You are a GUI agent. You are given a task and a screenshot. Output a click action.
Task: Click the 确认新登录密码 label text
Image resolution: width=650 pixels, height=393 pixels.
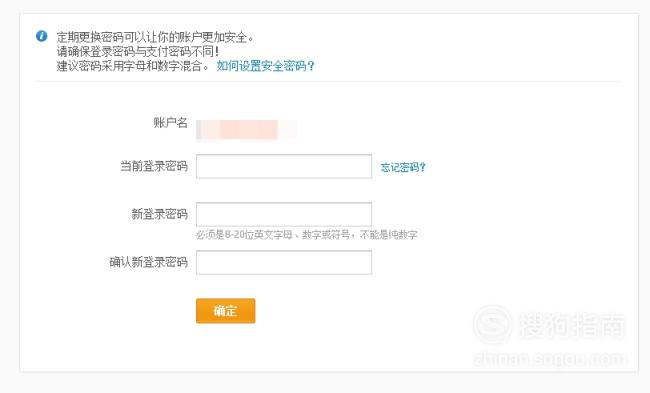pyautogui.click(x=148, y=262)
